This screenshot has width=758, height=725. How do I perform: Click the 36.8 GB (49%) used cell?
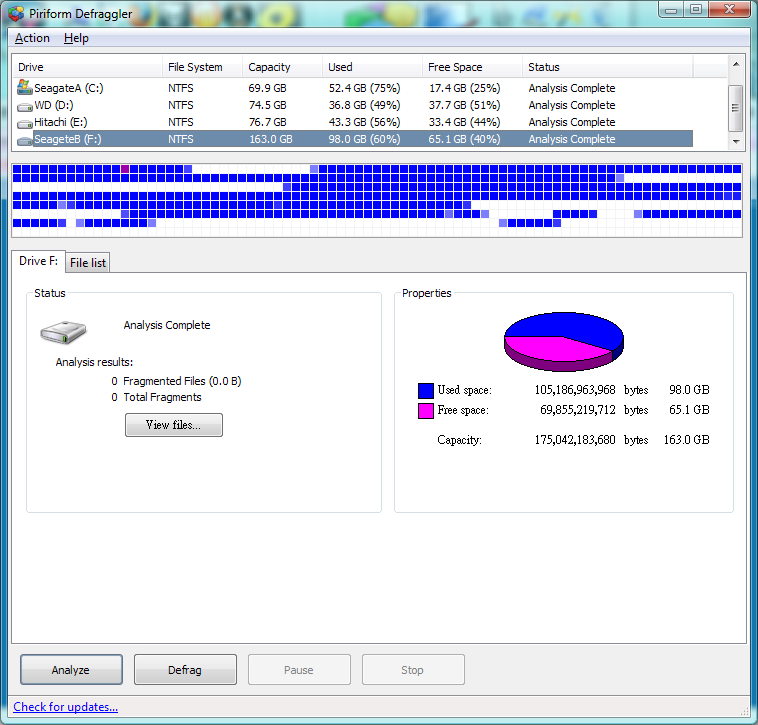(364, 105)
